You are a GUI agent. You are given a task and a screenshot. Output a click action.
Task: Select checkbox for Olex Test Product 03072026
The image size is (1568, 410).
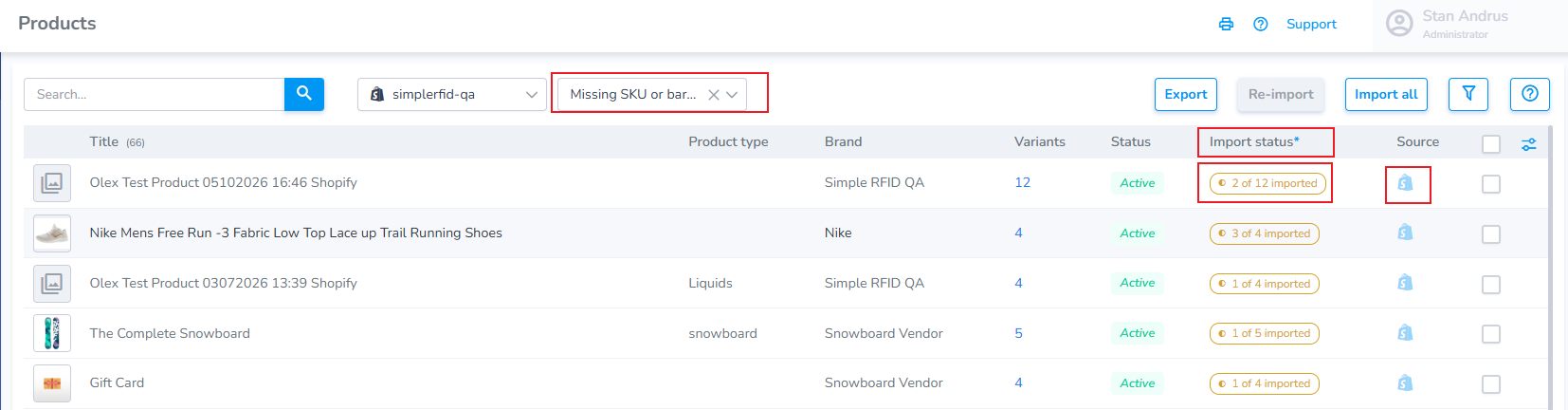(1491, 285)
